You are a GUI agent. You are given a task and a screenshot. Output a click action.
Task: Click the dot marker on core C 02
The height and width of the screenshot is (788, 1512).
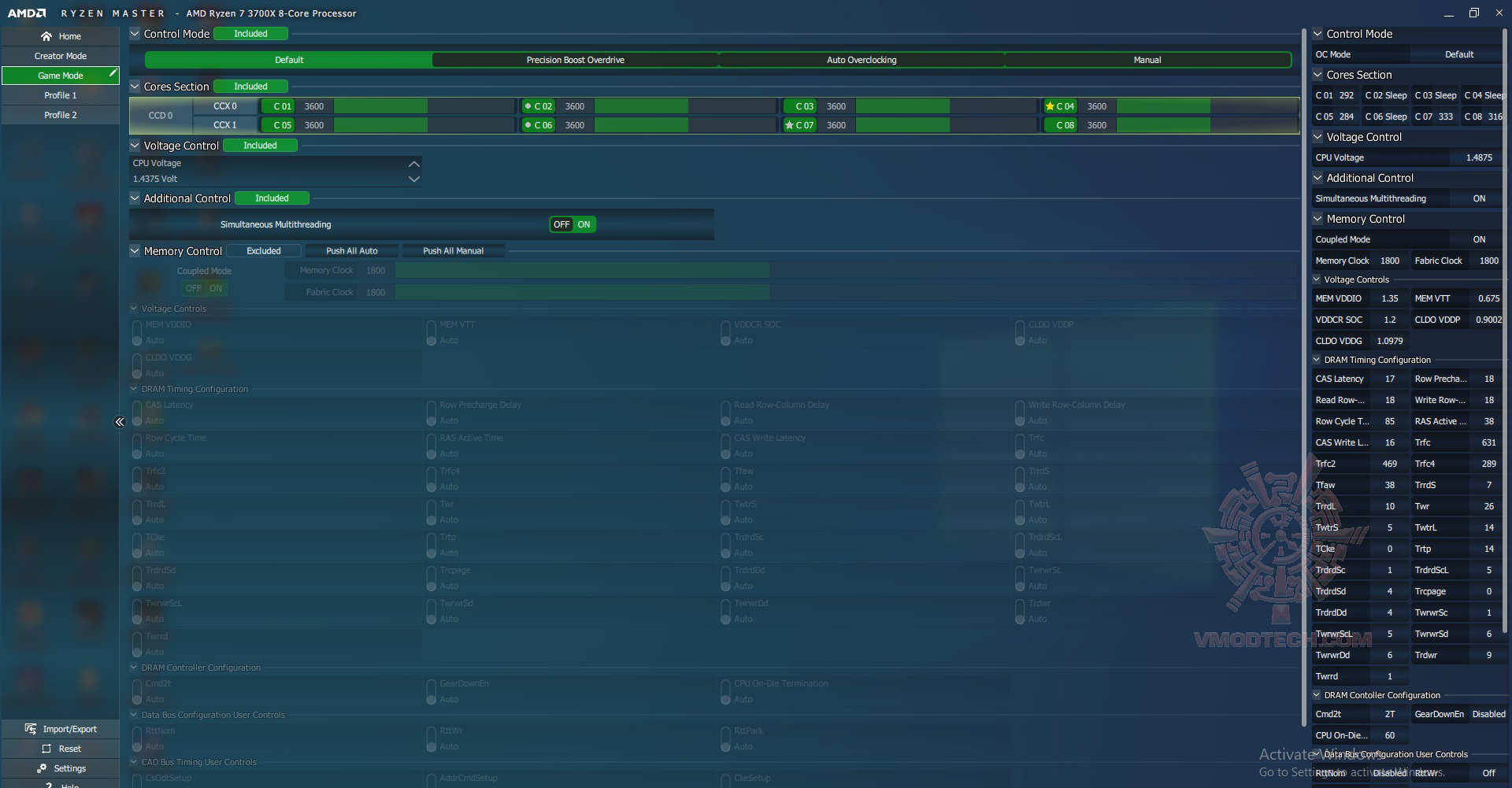coord(528,106)
